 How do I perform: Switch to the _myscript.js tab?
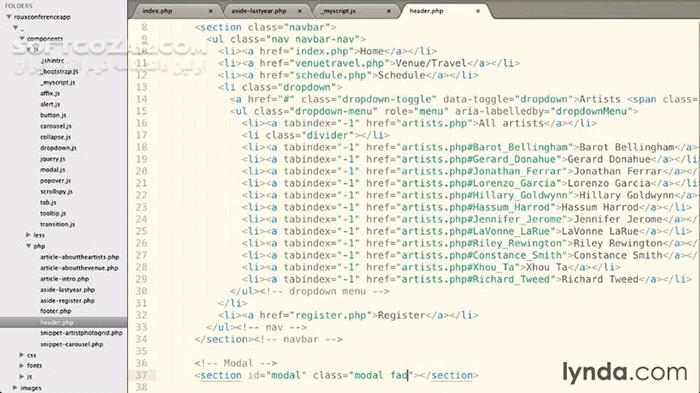tap(338, 11)
